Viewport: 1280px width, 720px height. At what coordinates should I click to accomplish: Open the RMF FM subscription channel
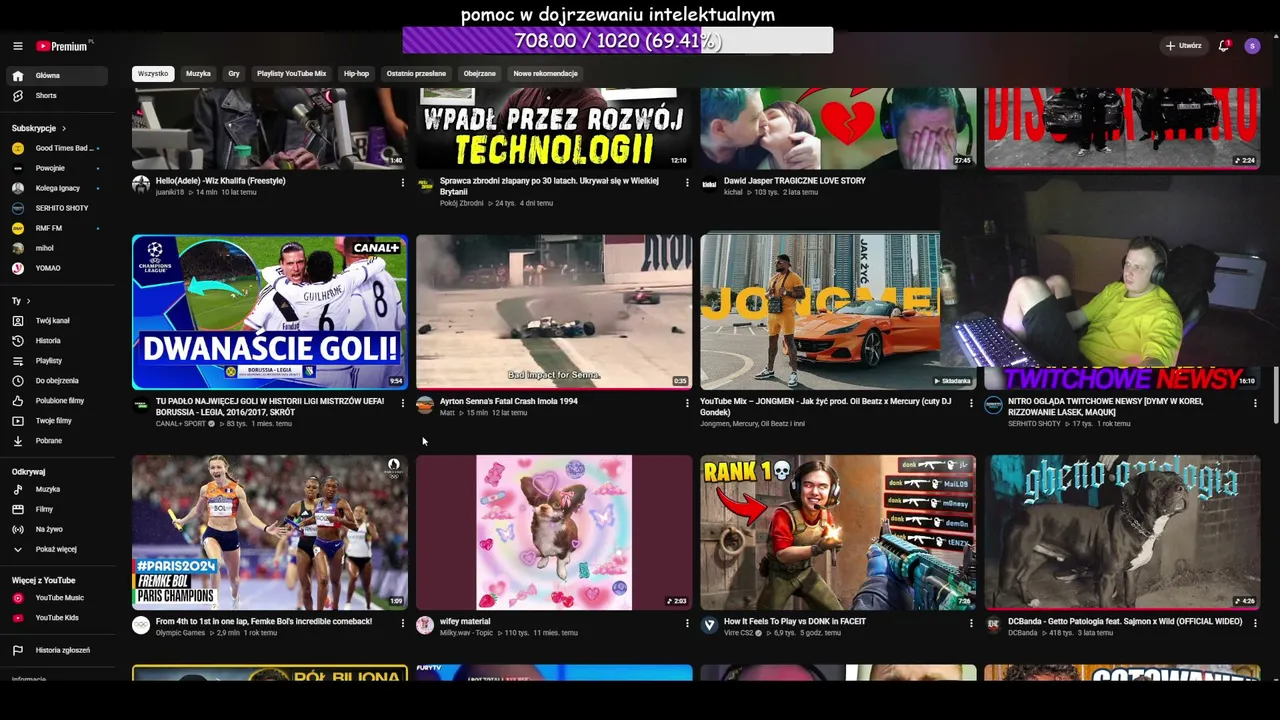(x=59, y=228)
